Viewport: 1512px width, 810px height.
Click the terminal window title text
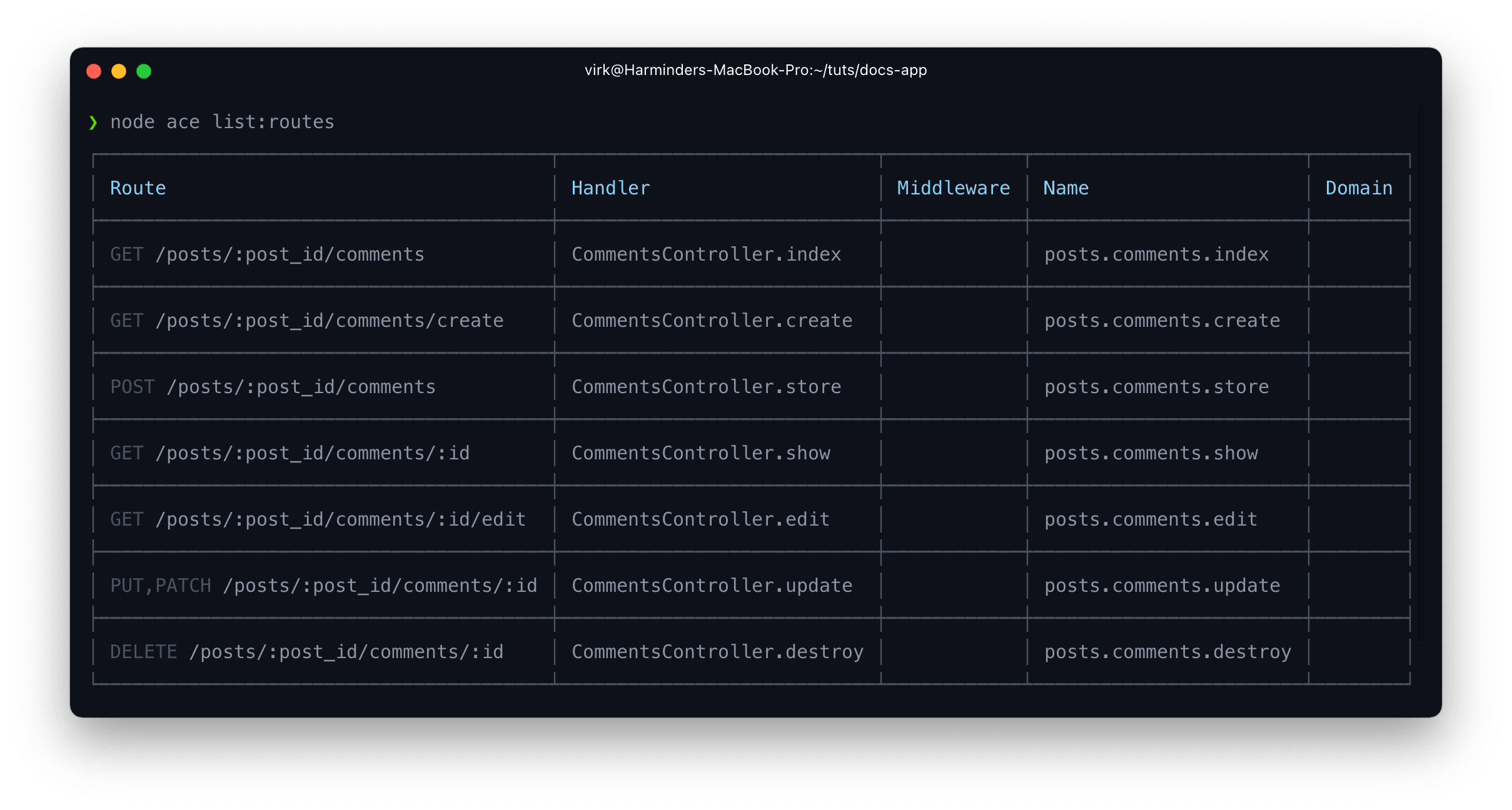[755, 70]
